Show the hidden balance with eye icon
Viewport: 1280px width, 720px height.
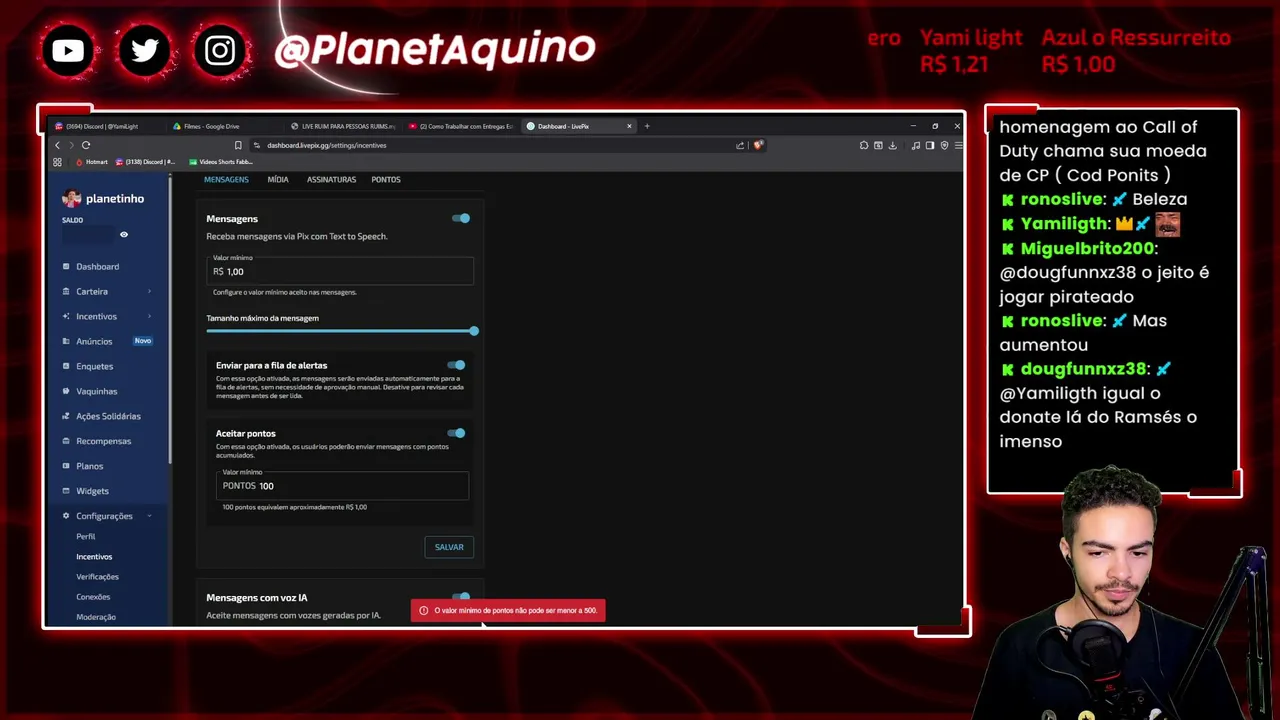tap(124, 235)
